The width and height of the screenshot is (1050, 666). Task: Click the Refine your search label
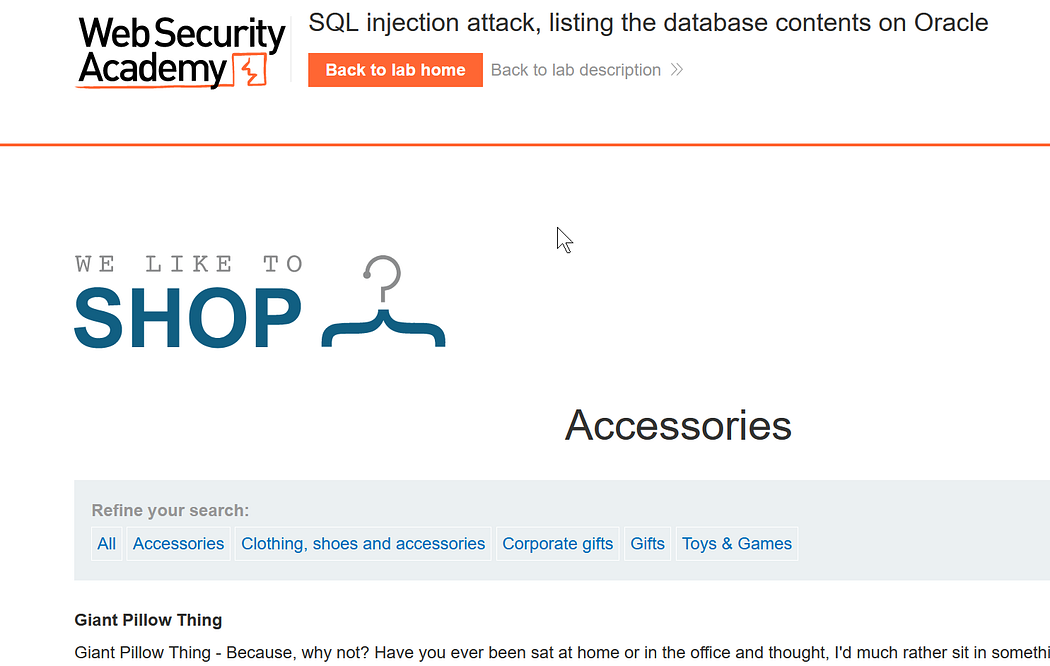pos(170,511)
